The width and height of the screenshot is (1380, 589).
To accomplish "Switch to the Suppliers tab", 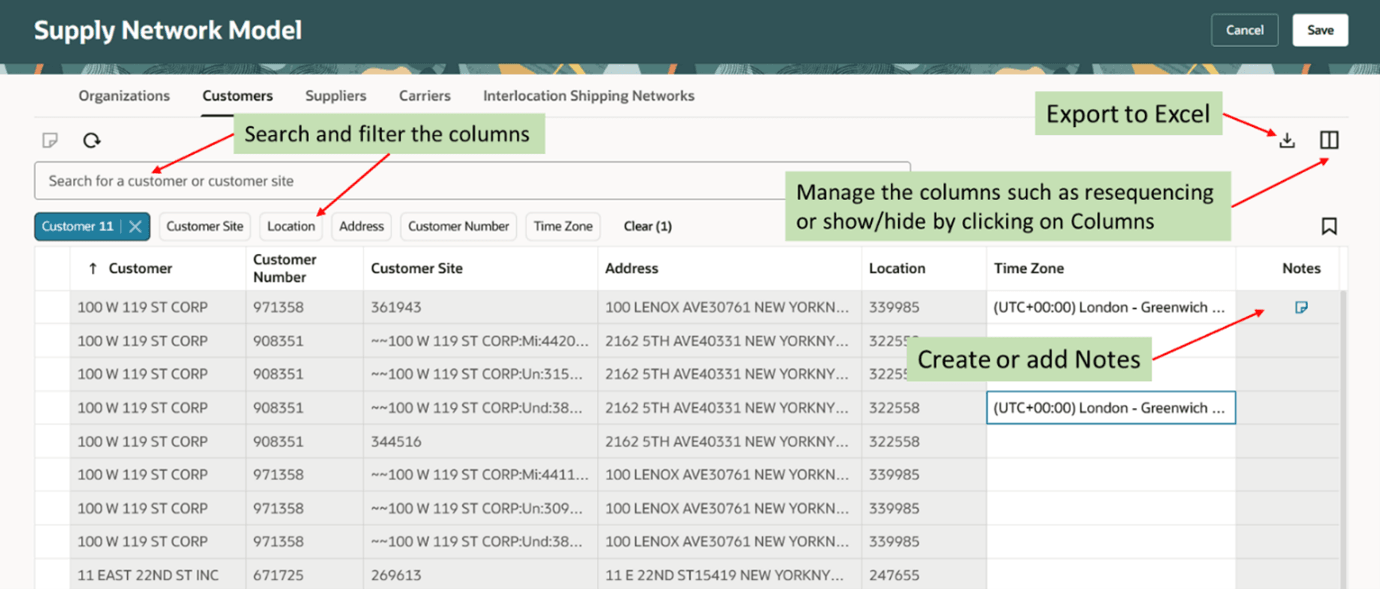I will (335, 95).
